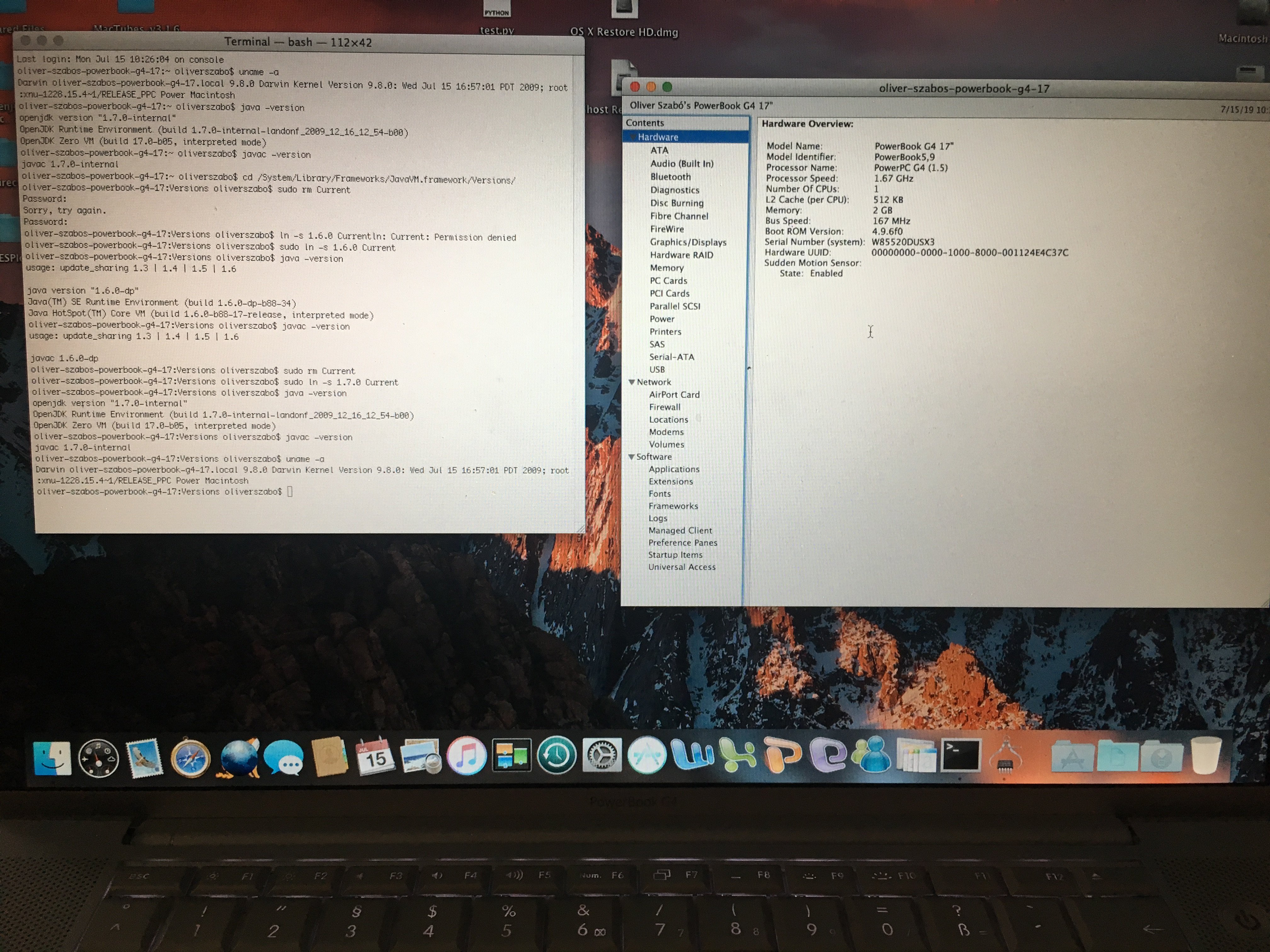Select Diagnostics in Contents list
Screen dimensions: 1270x952
click(x=675, y=190)
